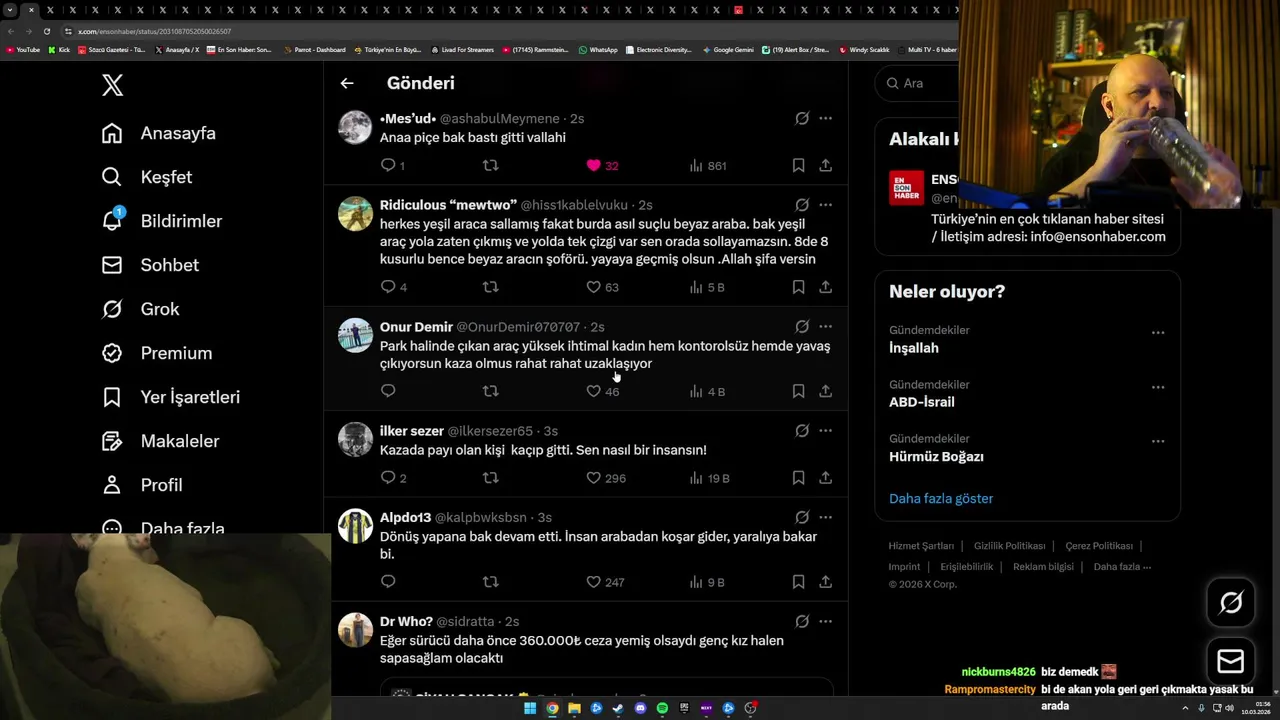The width and height of the screenshot is (1280, 720).
Task: Open more options for Mes'ud tweet
Action: (825, 118)
